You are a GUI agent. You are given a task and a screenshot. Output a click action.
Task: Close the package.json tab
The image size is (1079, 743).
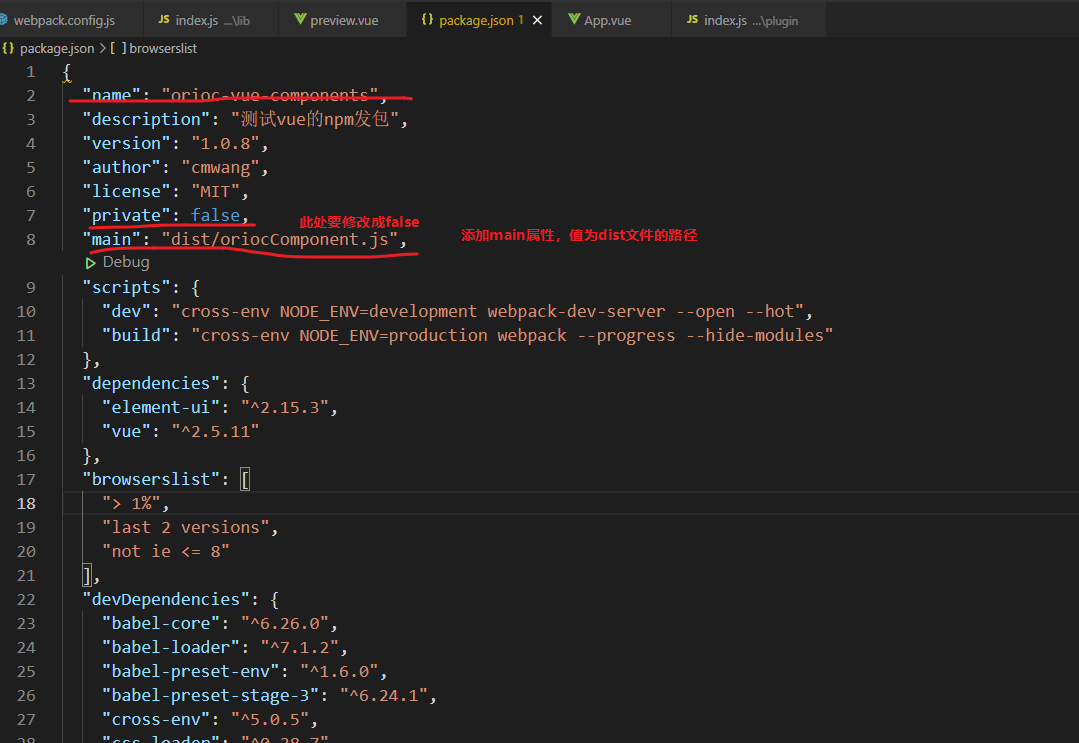point(537,20)
